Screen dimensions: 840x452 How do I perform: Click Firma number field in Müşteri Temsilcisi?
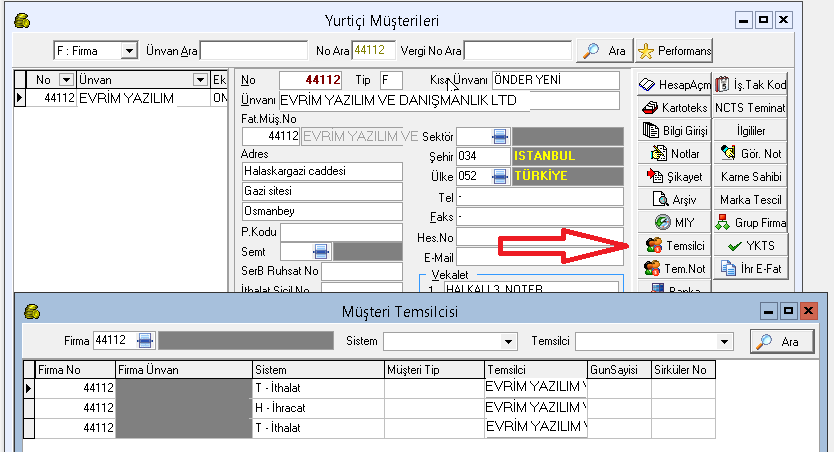115,341
